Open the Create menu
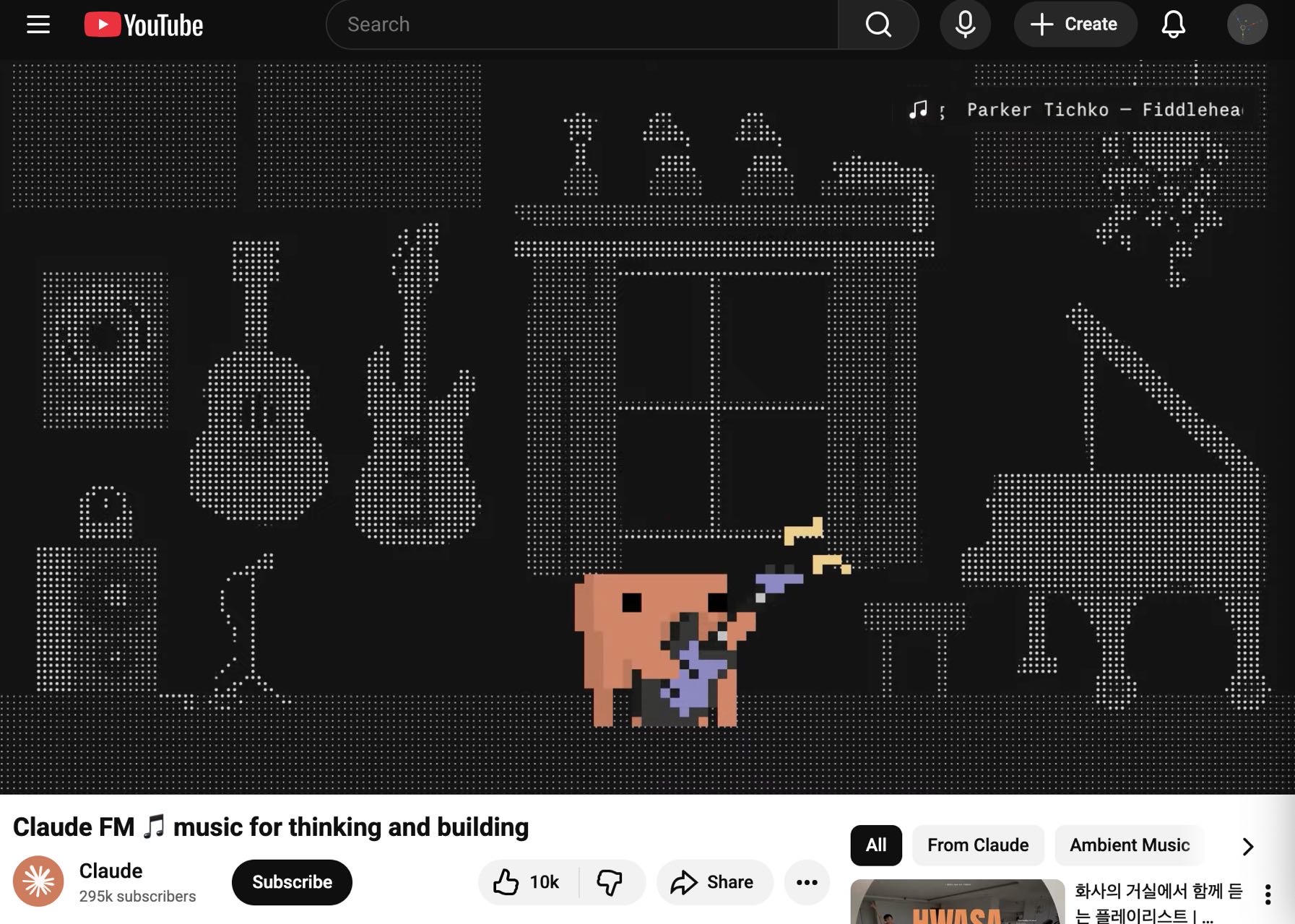The height and width of the screenshot is (924, 1295). coord(1075,25)
